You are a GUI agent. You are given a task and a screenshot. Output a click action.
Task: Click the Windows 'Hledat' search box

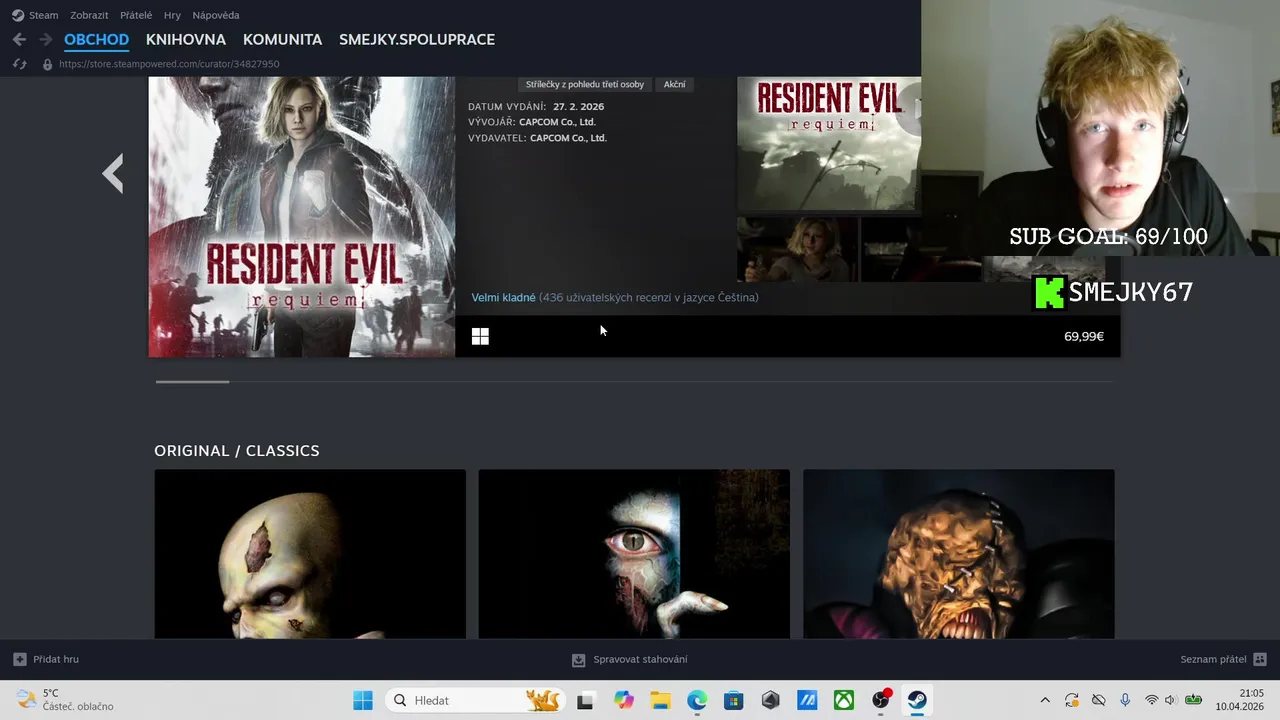(474, 700)
